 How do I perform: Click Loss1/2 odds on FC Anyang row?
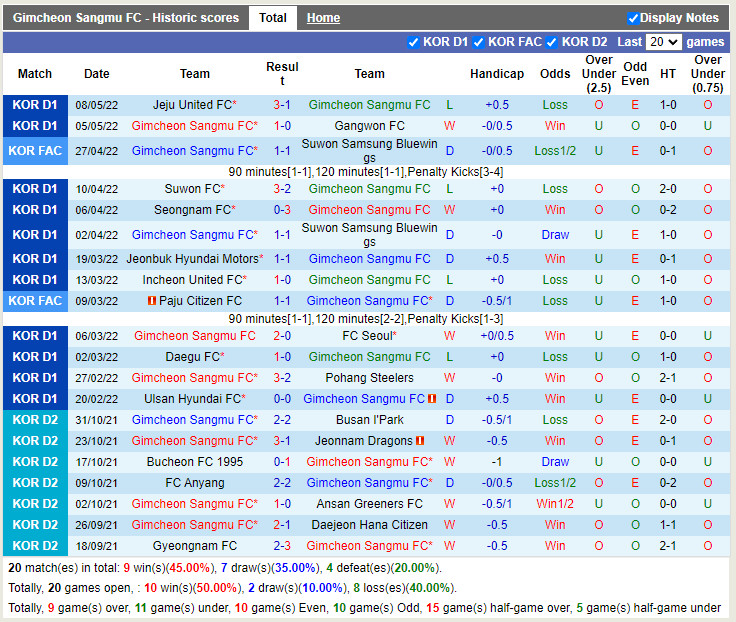pos(555,483)
